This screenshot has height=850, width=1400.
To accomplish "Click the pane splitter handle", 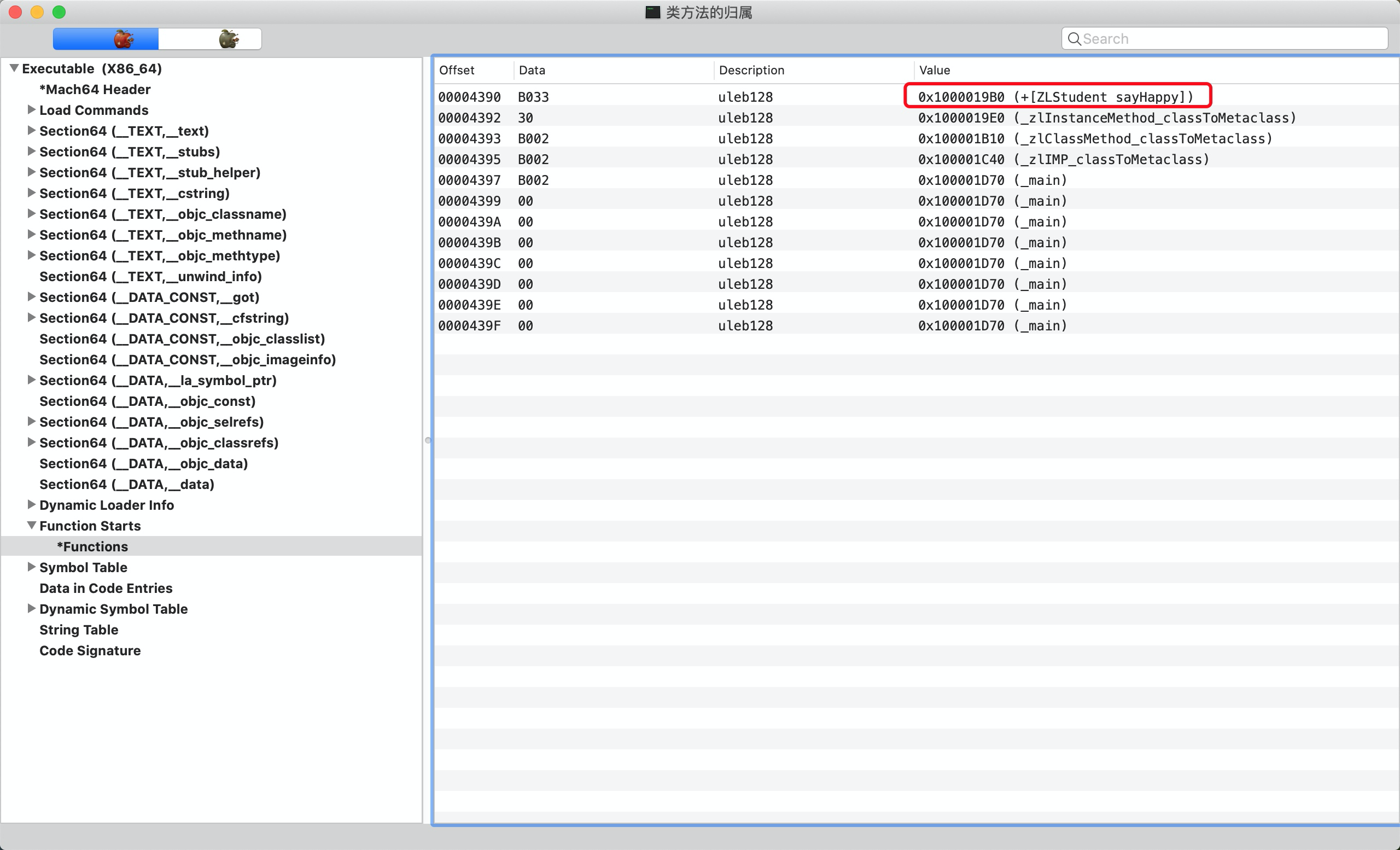I will (428, 440).
